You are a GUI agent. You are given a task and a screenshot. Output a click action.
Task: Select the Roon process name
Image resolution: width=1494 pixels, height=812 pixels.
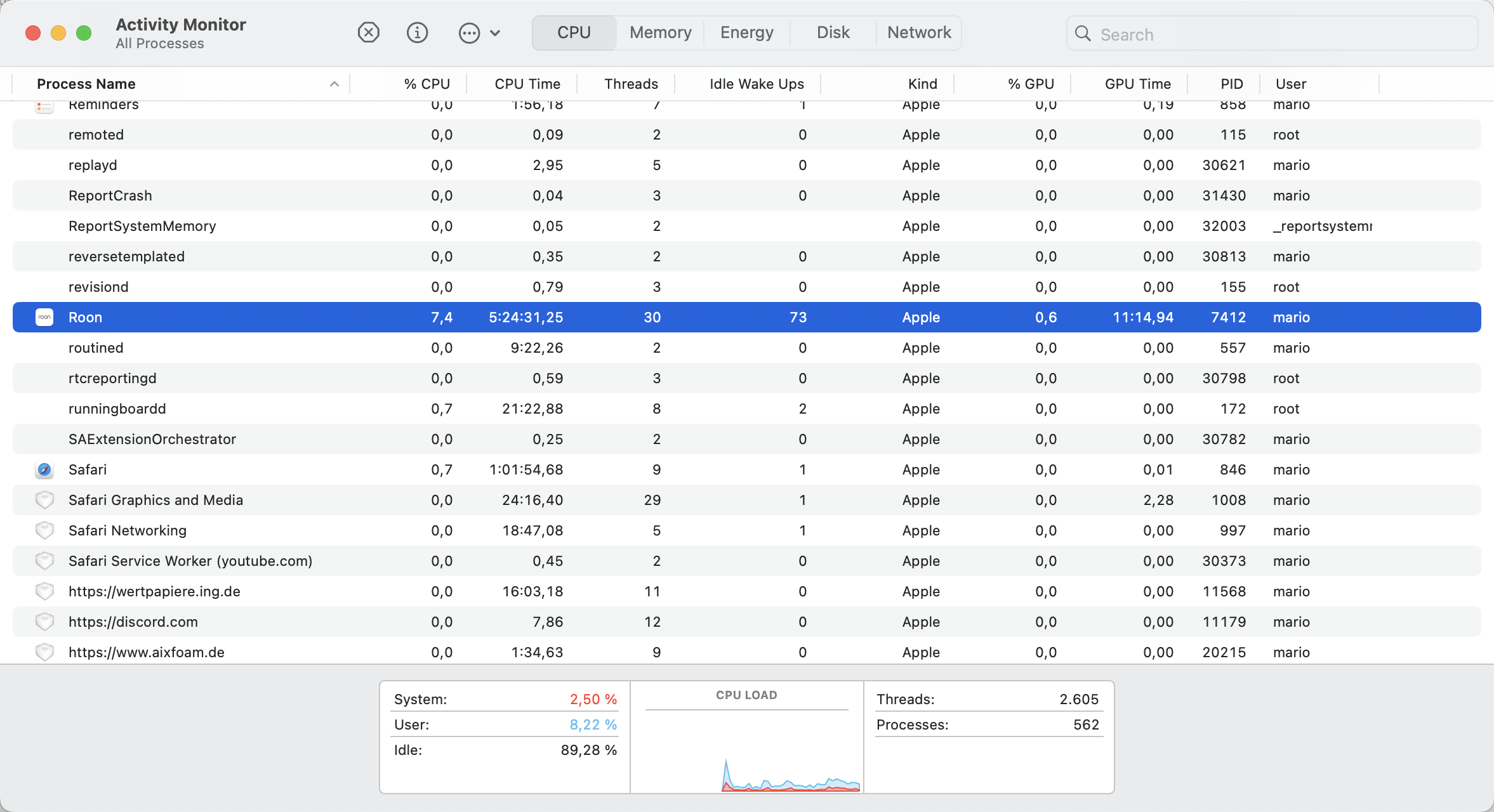[x=85, y=317]
